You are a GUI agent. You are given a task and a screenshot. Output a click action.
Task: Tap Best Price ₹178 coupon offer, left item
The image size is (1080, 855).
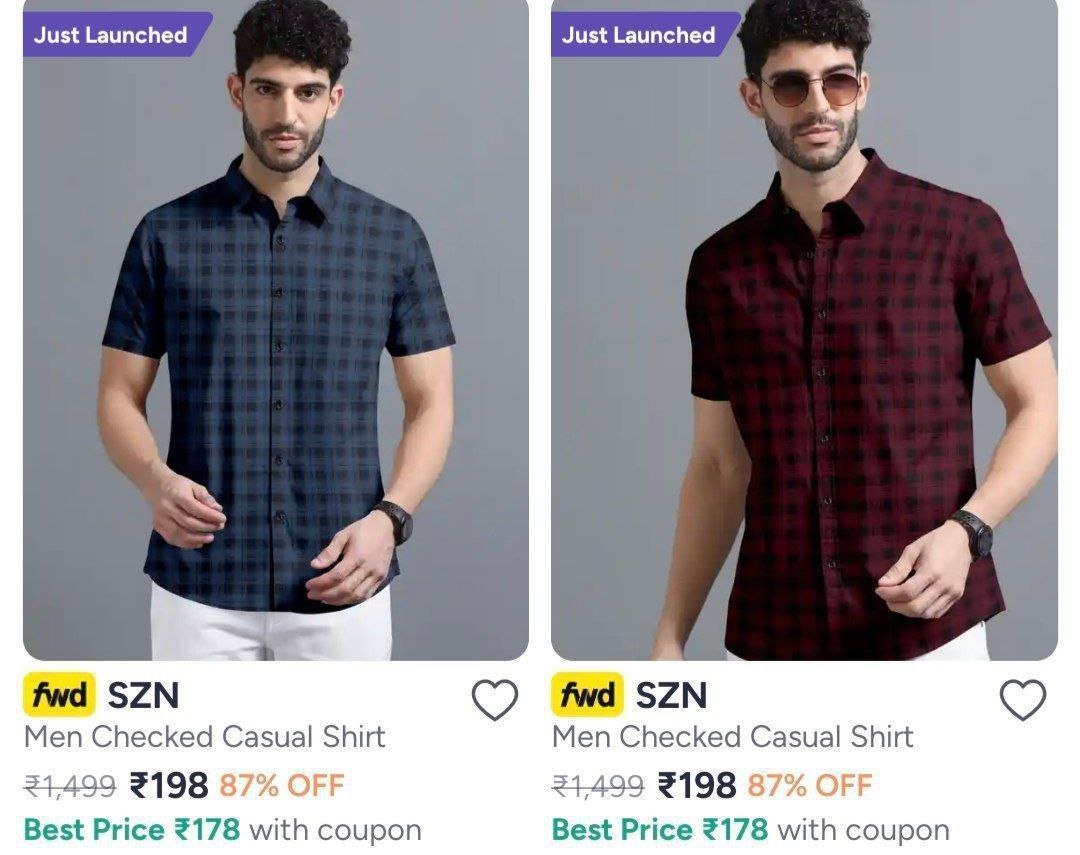click(x=222, y=830)
